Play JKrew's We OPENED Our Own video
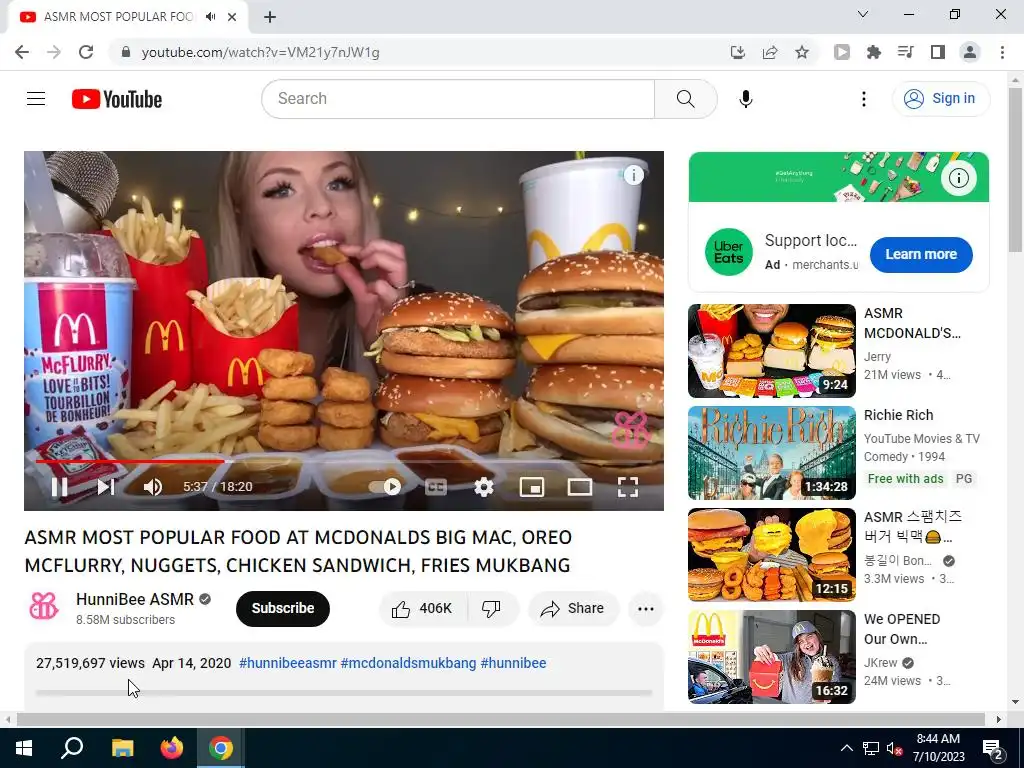Image resolution: width=1024 pixels, height=768 pixels. (771, 656)
